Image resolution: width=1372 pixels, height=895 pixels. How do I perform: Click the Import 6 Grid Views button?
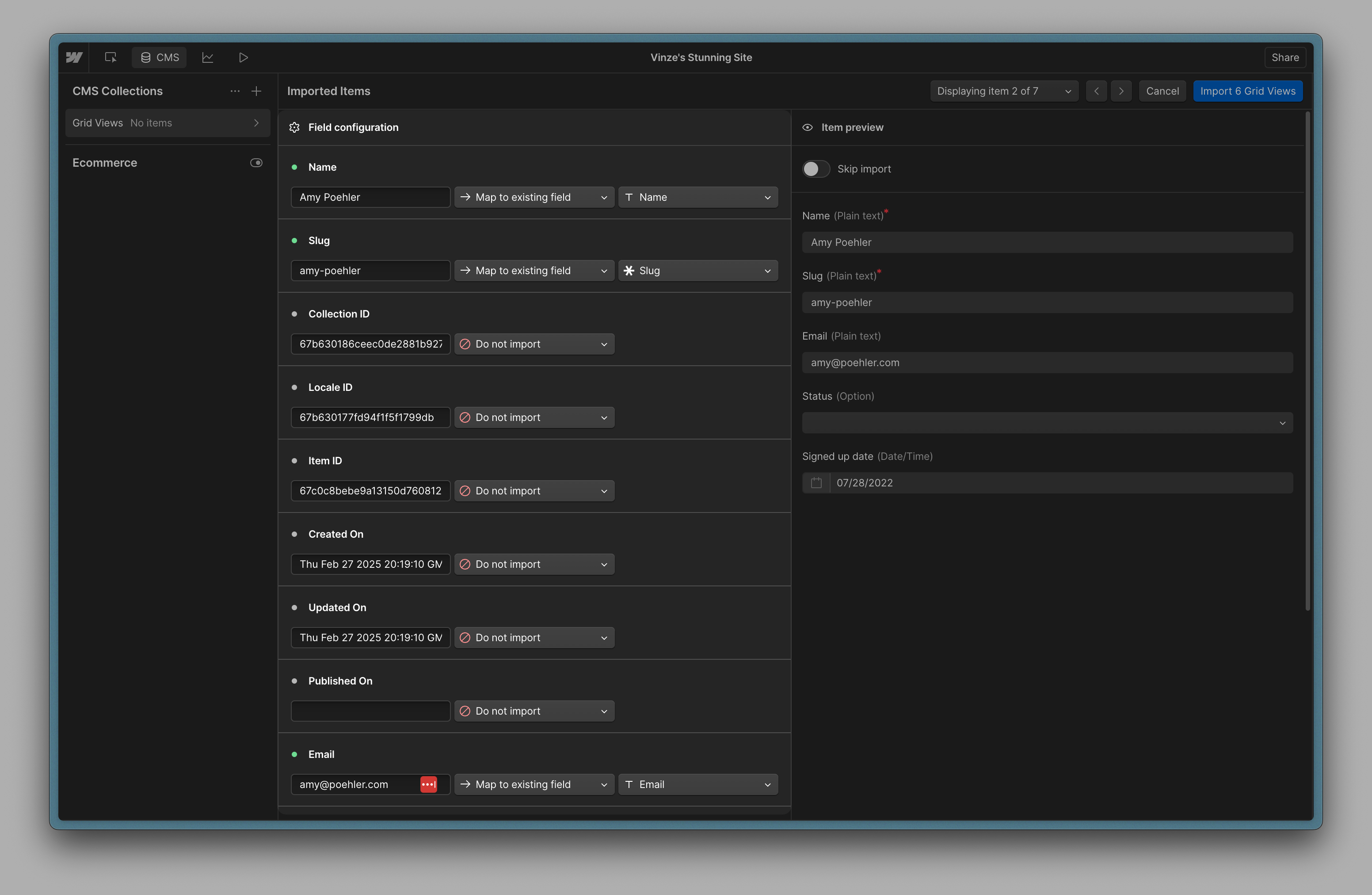tap(1247, 91)
